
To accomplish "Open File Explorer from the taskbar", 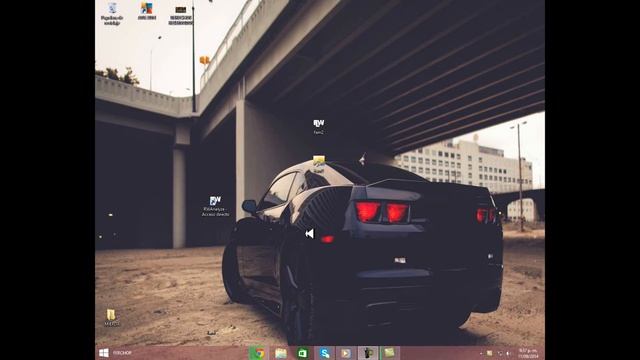I will pyautogui.click(x=281, y=353).
